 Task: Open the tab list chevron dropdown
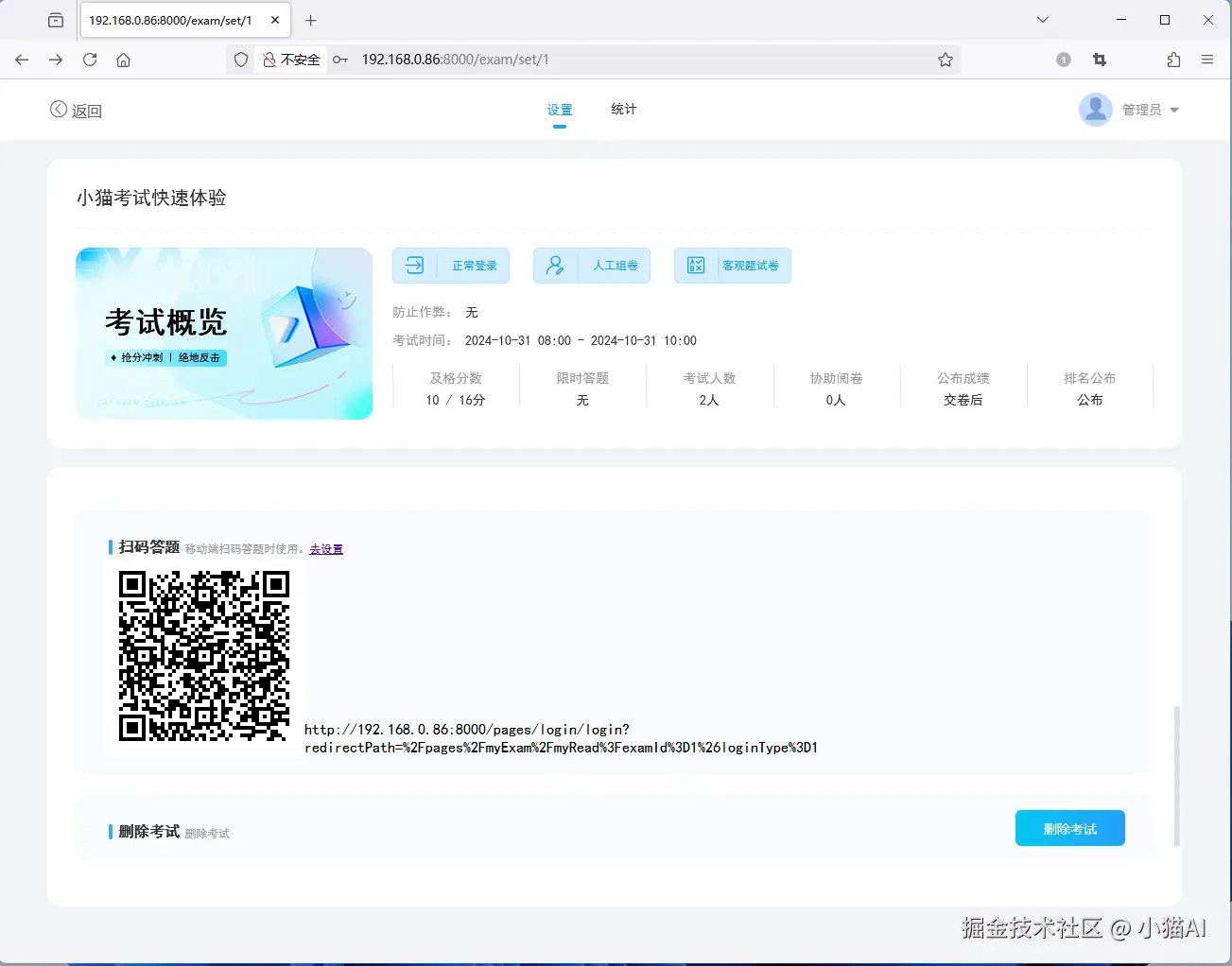pyautogui.click(x=1042, y=19)
